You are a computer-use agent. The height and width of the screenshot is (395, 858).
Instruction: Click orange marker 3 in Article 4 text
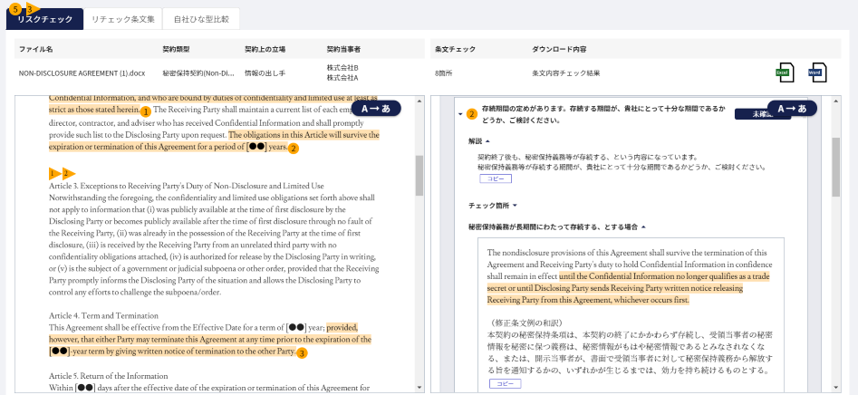[302, 353]
